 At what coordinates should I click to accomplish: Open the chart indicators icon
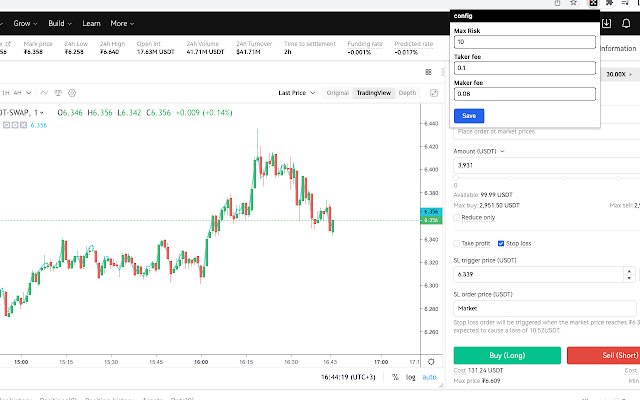pyautogui.click(x=44, y=93)
